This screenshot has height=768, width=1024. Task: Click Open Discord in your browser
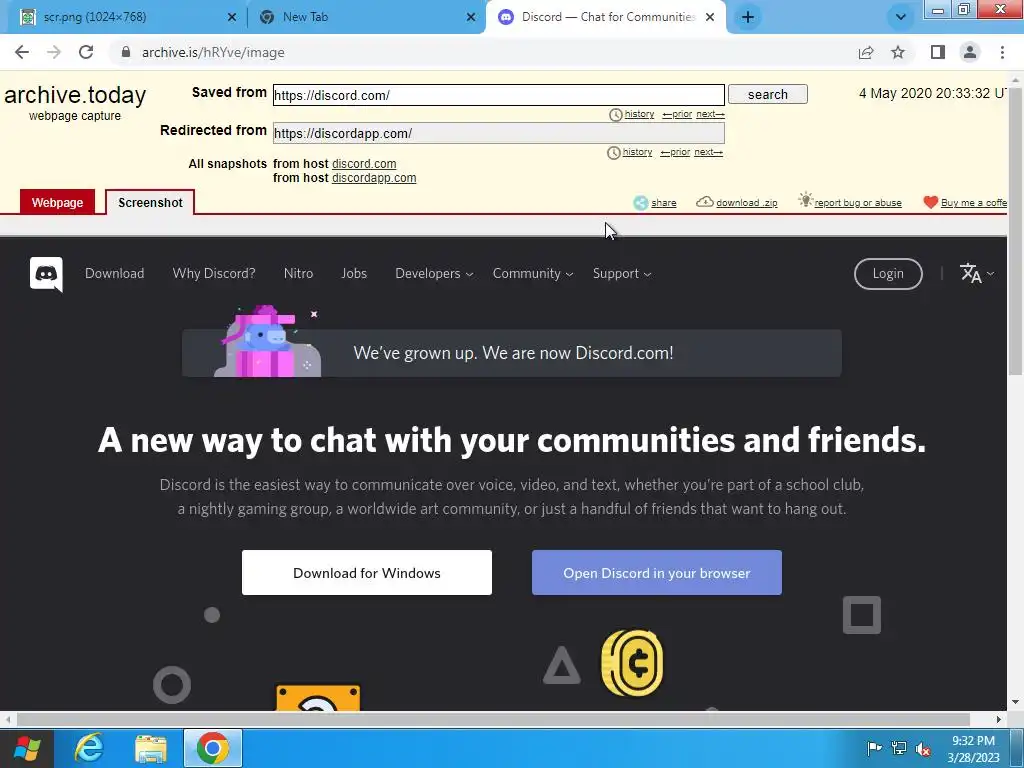(x=656, y=573)
